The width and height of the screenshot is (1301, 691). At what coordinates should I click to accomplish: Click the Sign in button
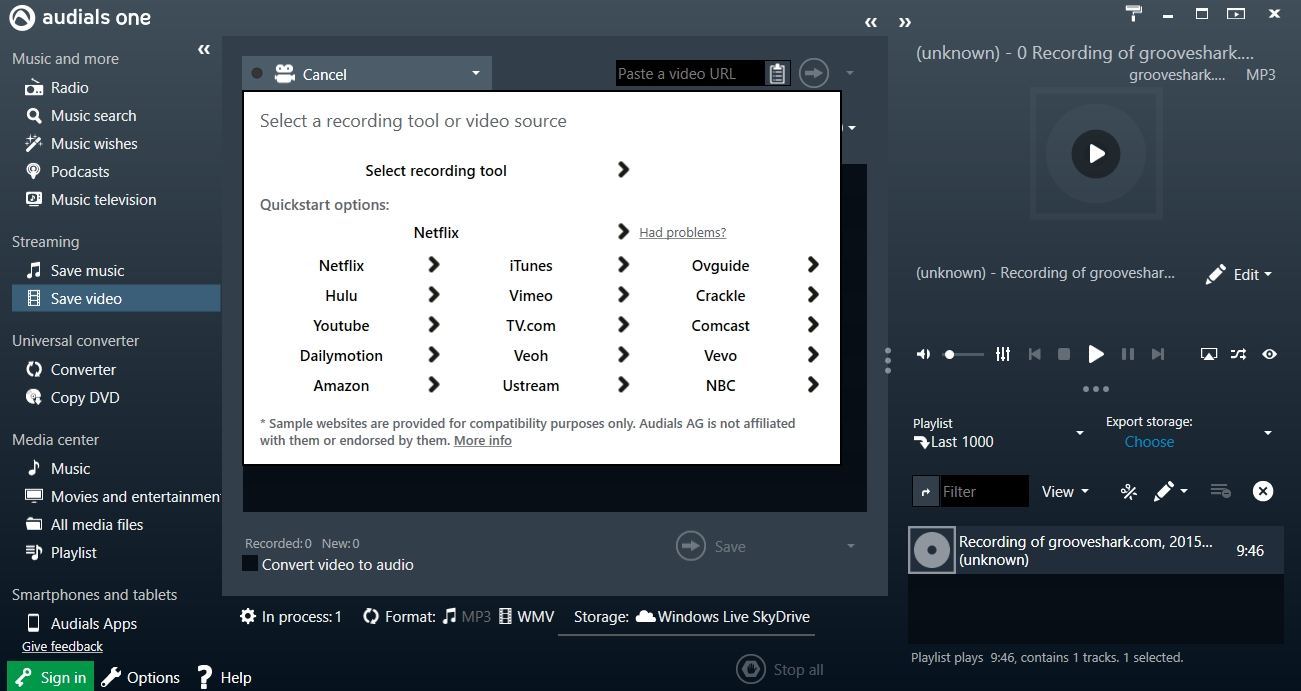tap(50, 677)
